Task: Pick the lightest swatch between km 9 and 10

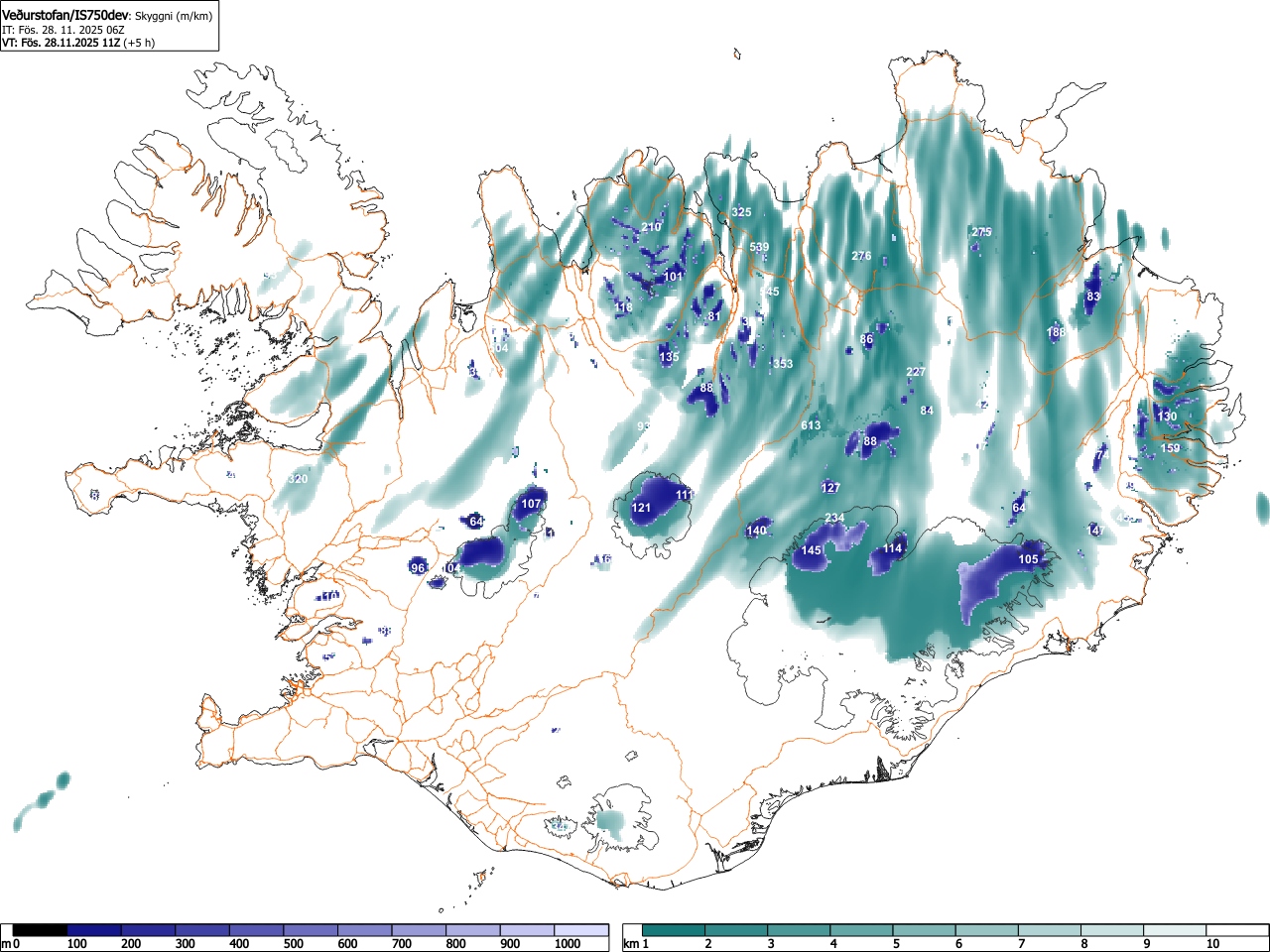Action: (x=1174, y=930)
